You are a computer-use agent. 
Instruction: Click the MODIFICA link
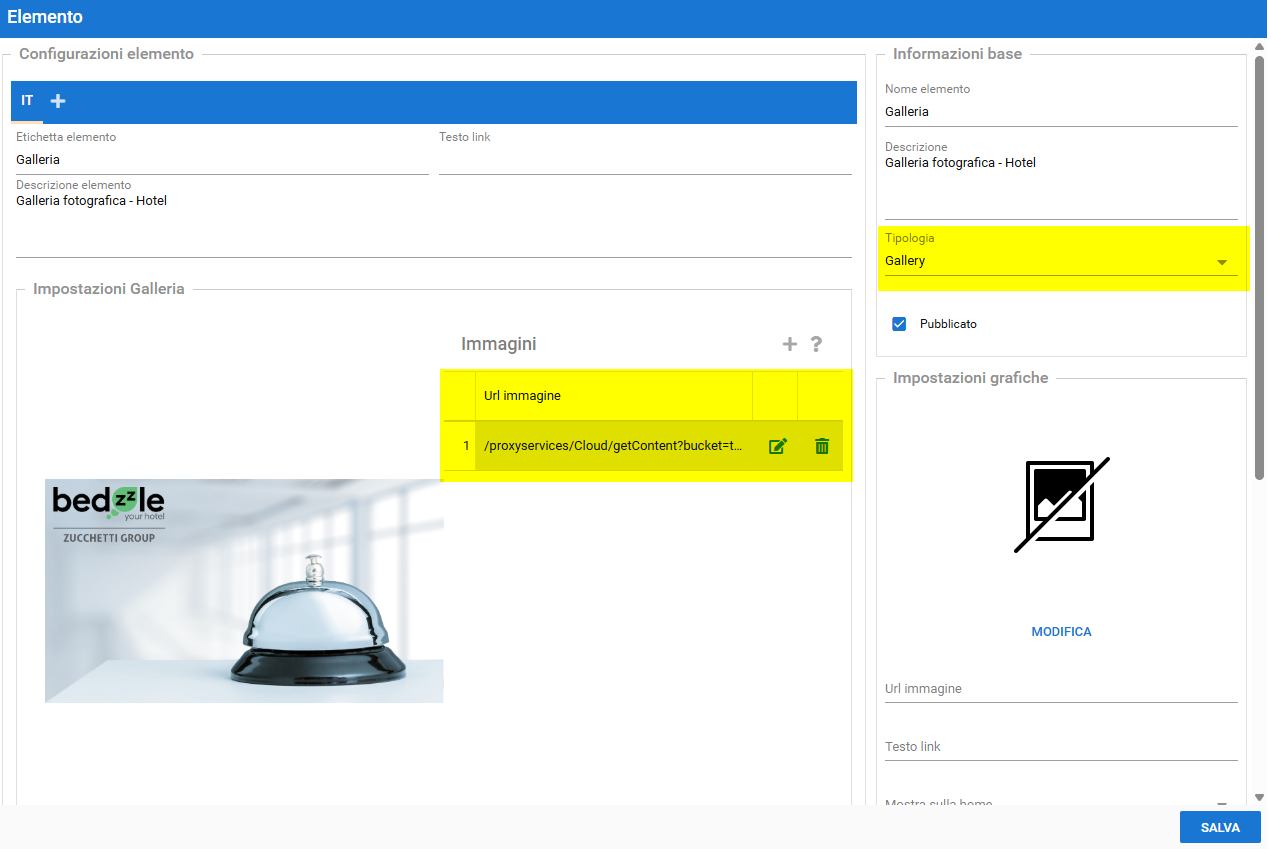point(1061,632)
